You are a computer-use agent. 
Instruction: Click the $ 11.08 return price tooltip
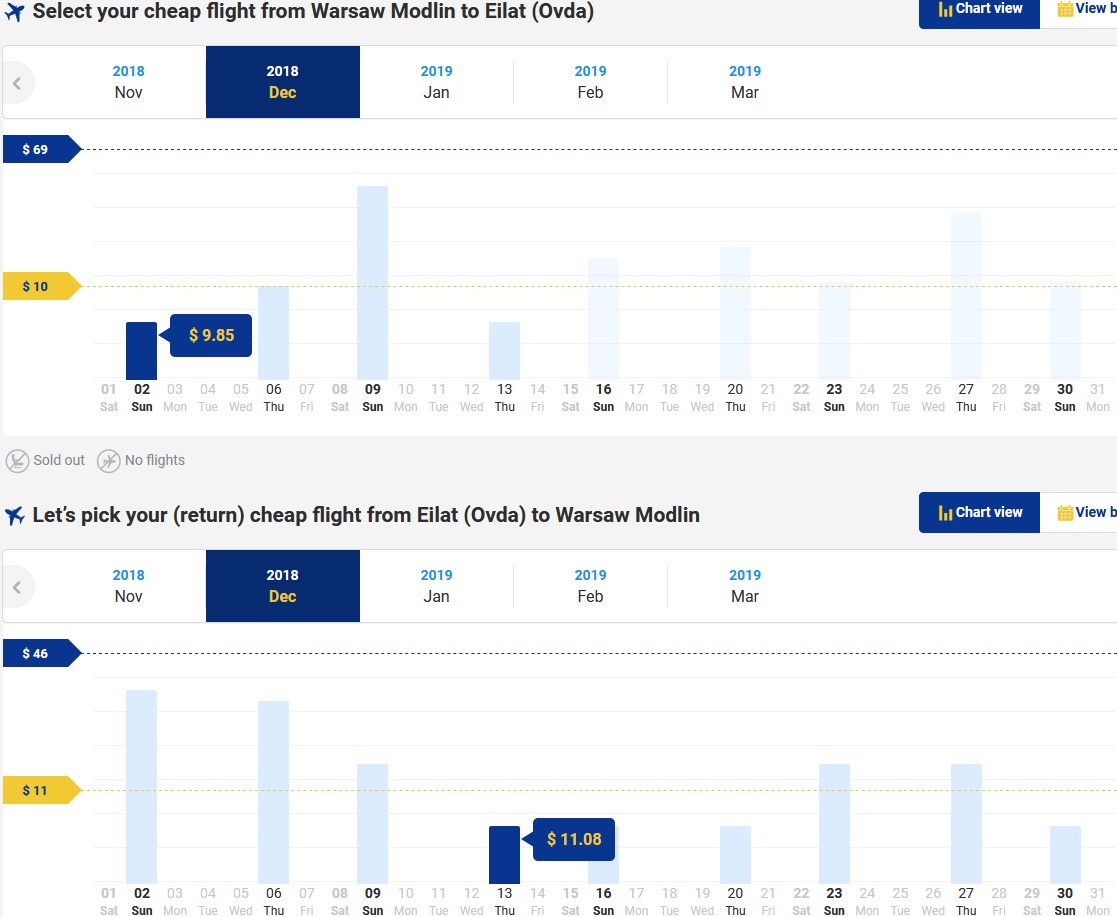coord(573,839)
